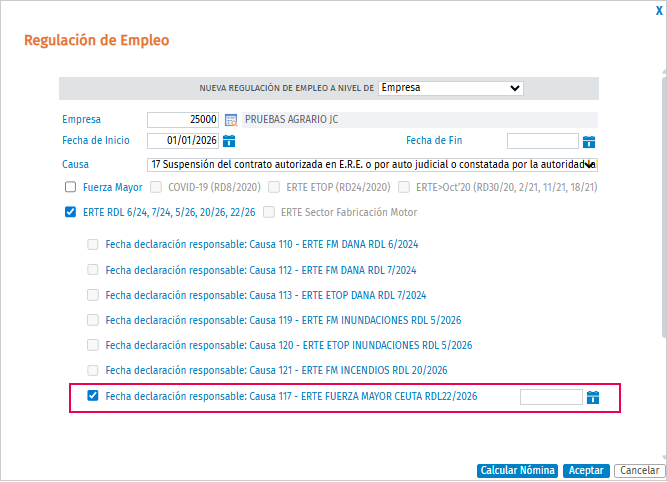Click the Causa field label
Screen dimensions: 667x482
tap(75, 164)
